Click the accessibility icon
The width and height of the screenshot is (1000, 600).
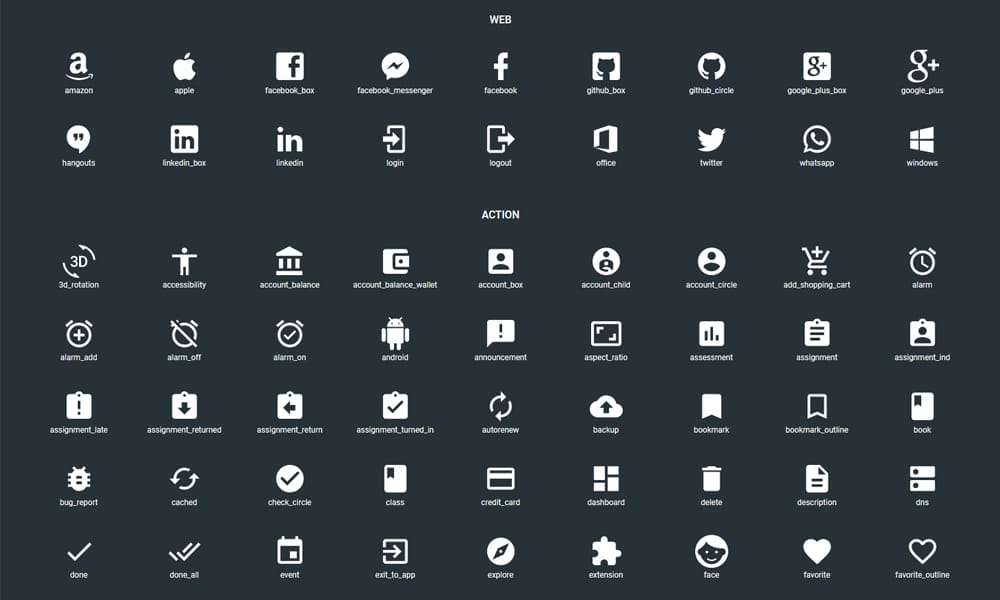[x=184, y=261]
